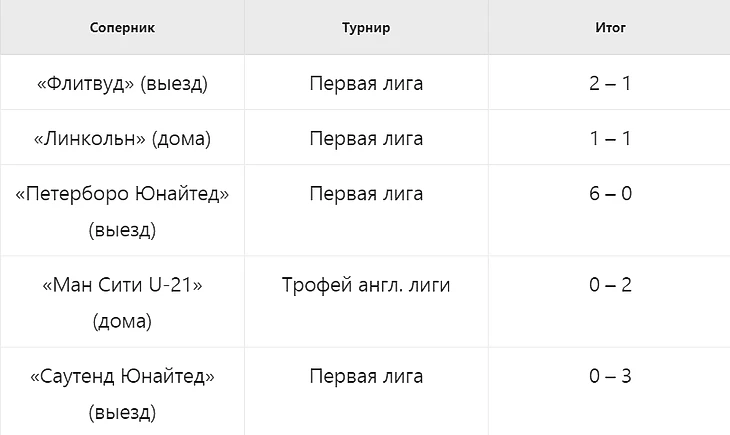
Task: Click the Итог column header
Action: point(610,27)
